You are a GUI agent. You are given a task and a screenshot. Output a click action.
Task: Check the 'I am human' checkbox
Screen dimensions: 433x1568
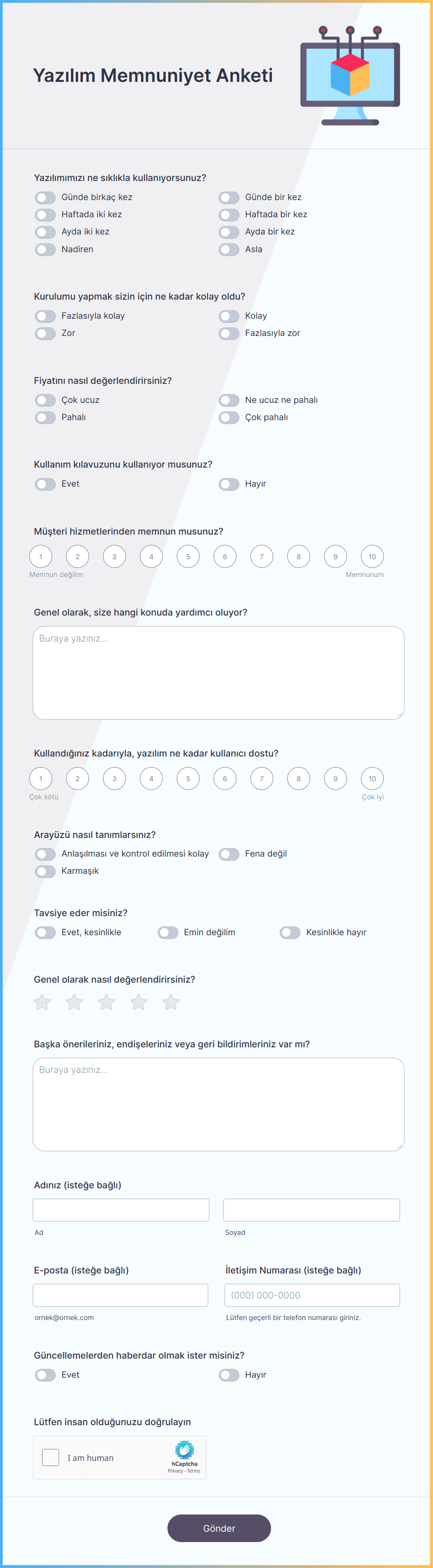click(51, 1457)
